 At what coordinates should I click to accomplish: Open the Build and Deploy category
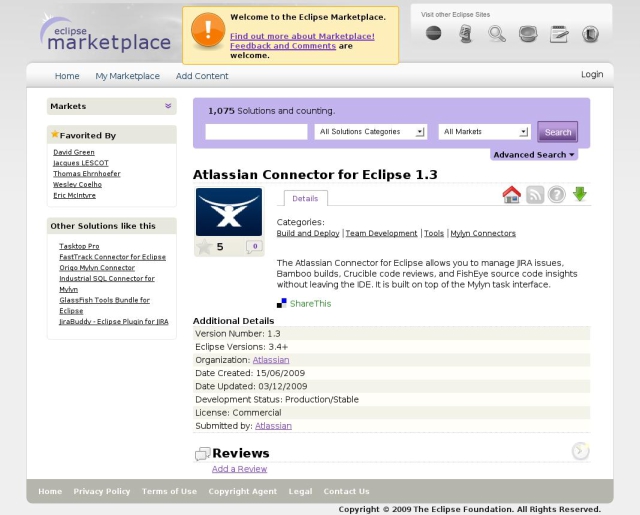click(x=308, y=233)
